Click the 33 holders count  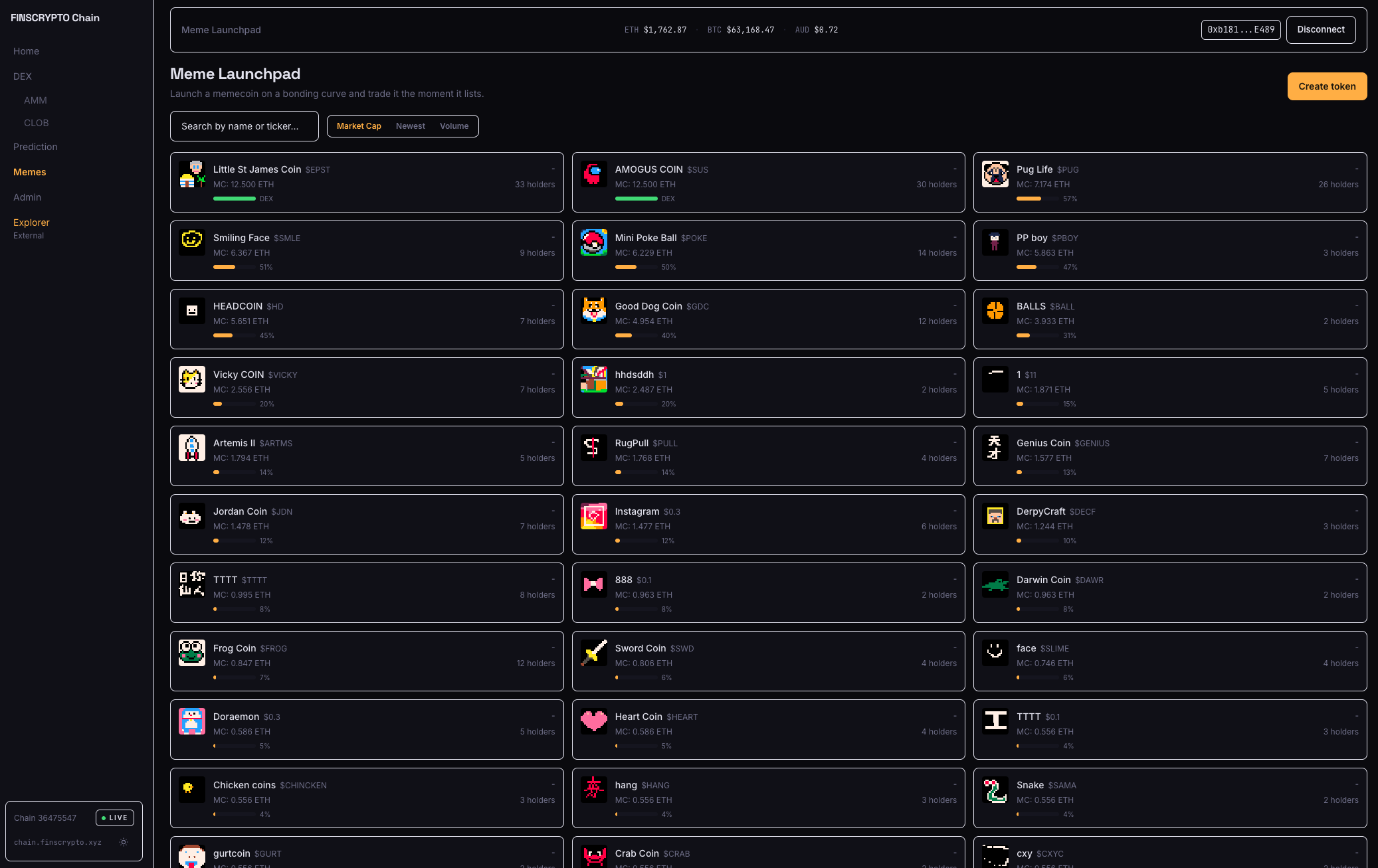click(535, 185)
